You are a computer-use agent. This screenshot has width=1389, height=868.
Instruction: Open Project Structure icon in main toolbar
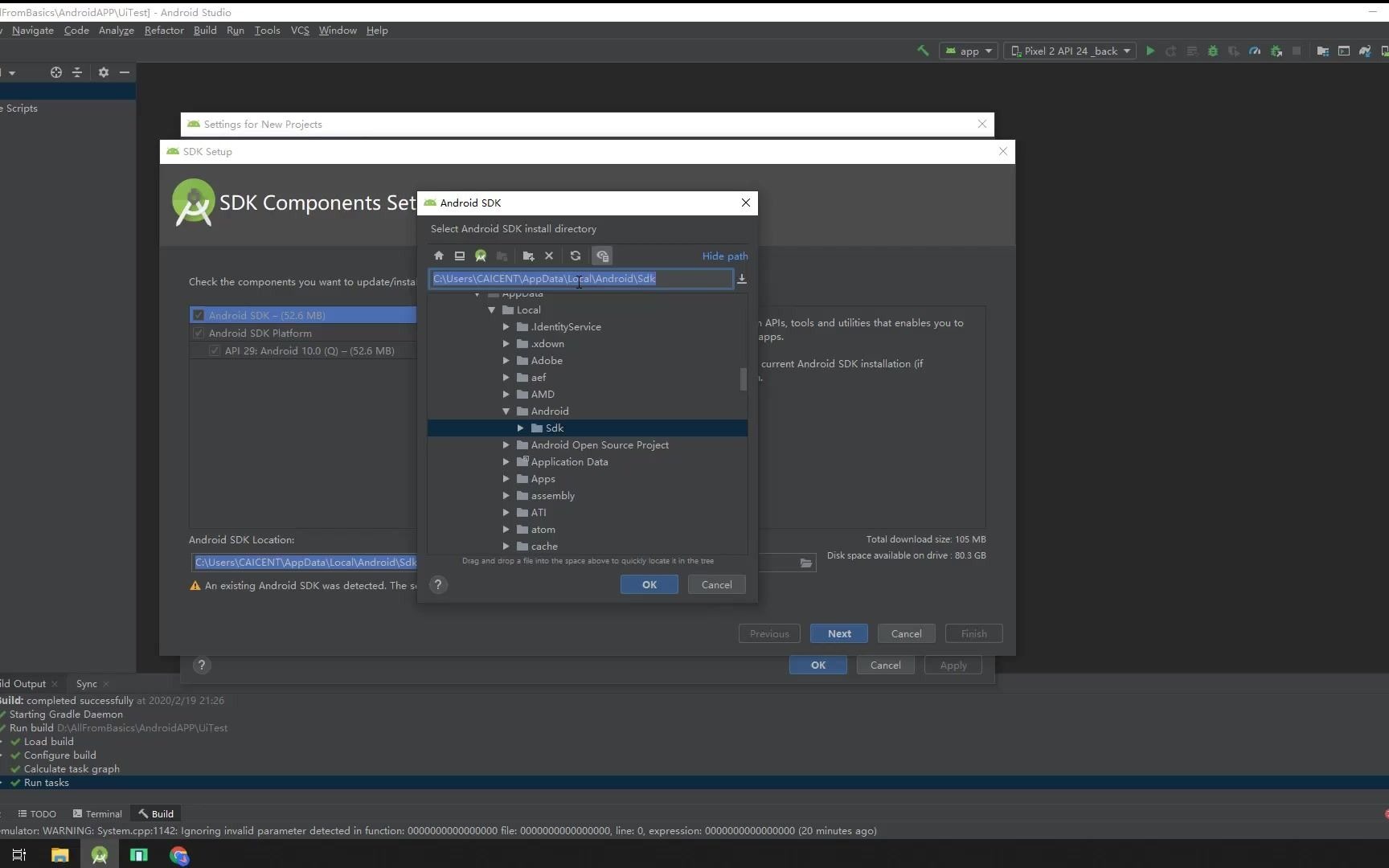[x=1322, y=51]
